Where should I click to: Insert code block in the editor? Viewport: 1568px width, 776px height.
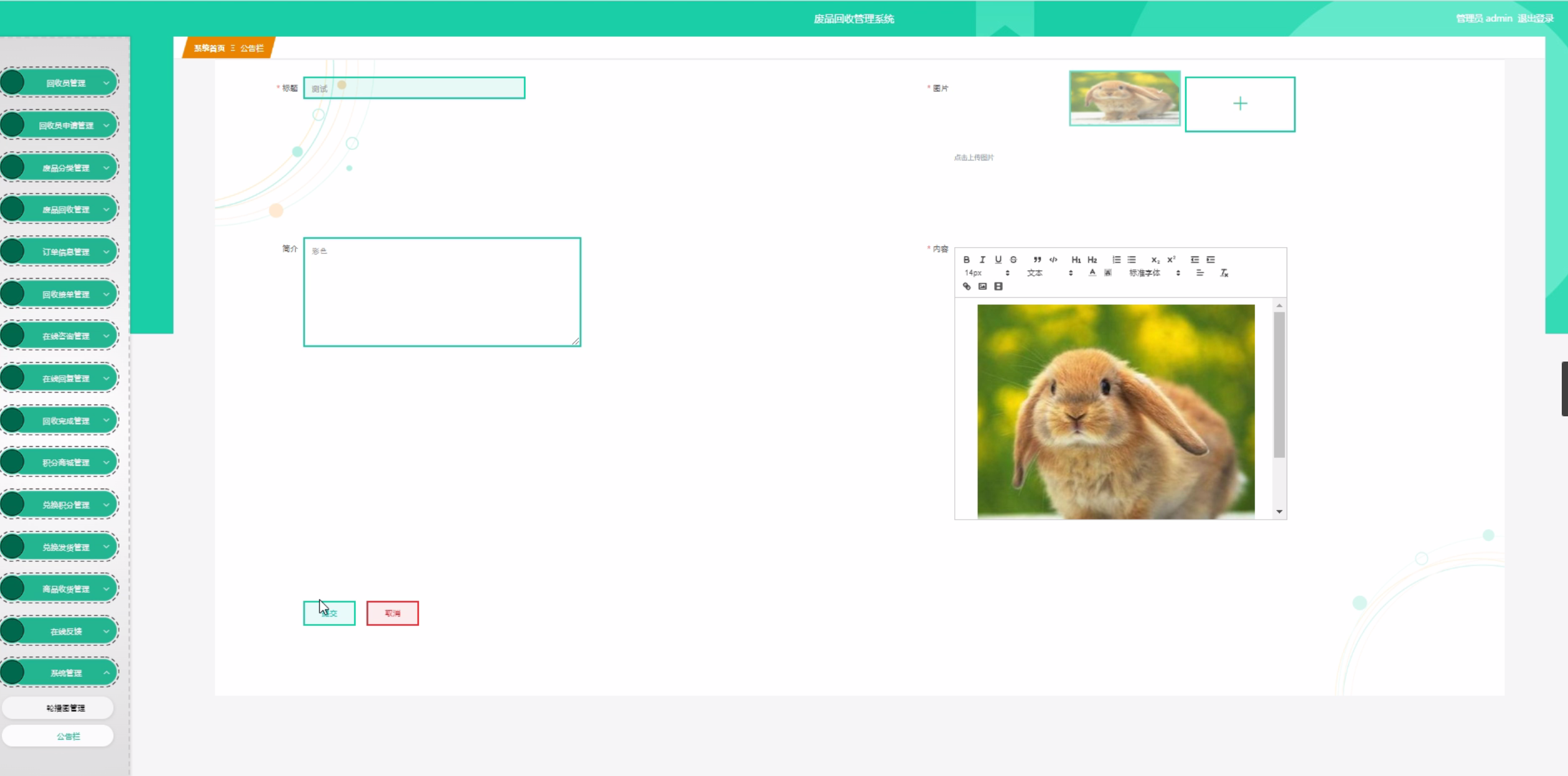[x=1053, y=259]
